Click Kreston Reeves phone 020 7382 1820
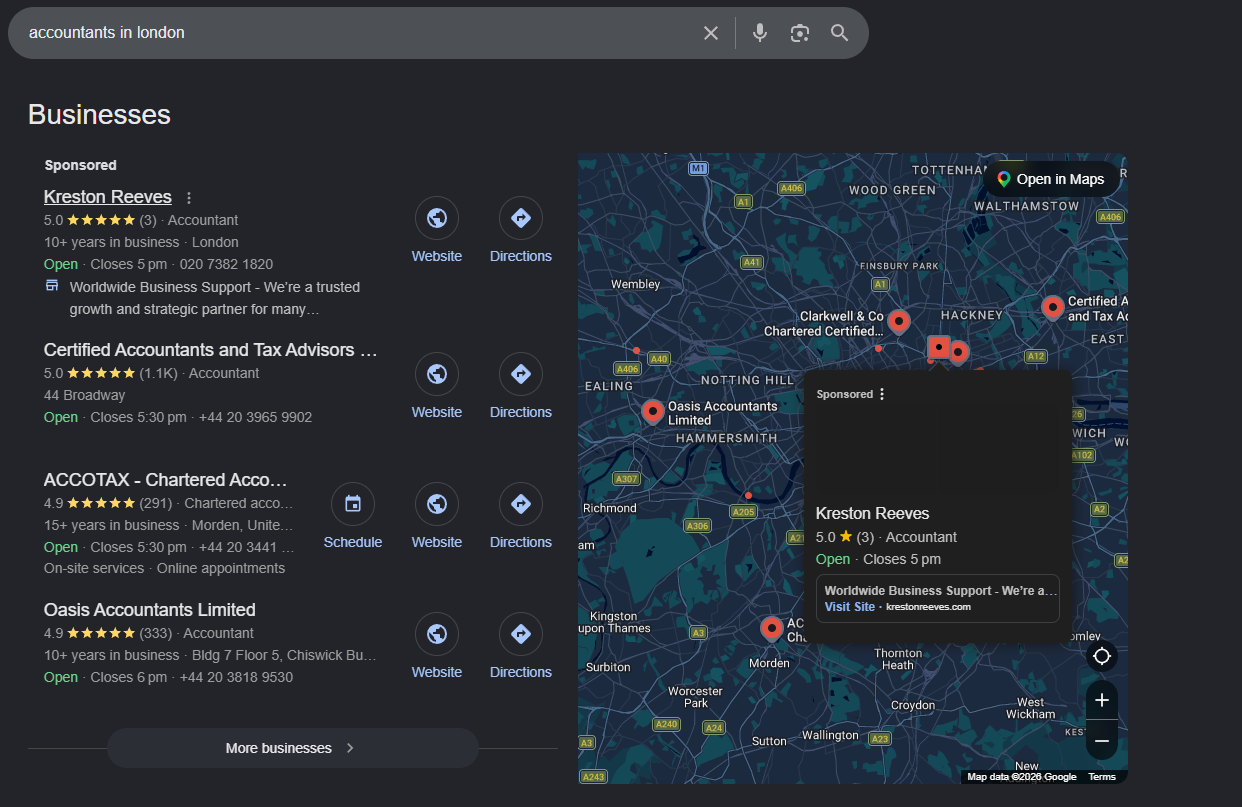This screenshot has width=1242, height=807. coord(226,264)
